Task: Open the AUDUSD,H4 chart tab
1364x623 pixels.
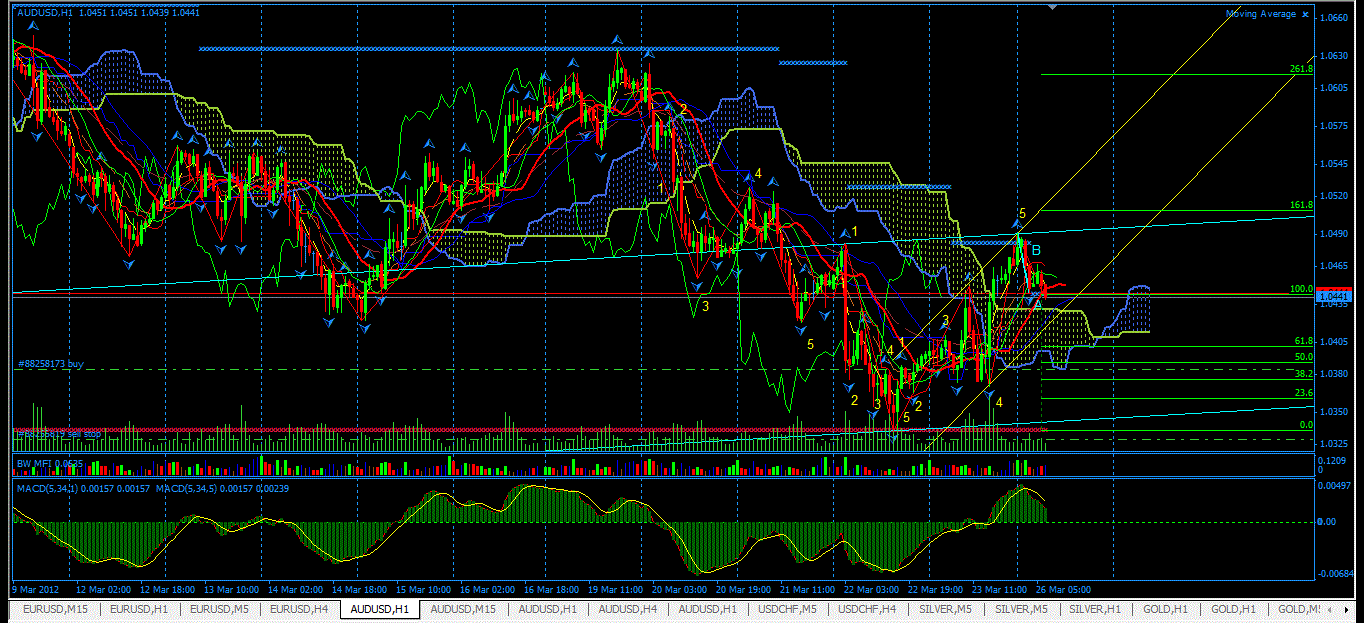Action: tap(628, 609)
